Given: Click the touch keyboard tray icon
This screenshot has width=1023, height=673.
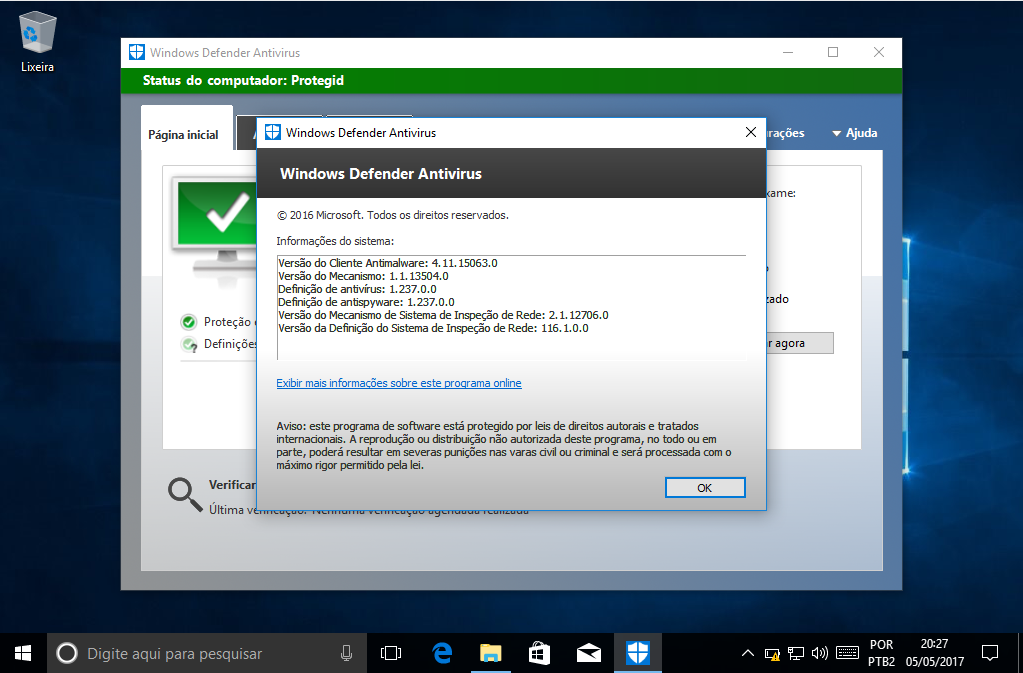Looking at the screenshot, I should coord(847,653).
